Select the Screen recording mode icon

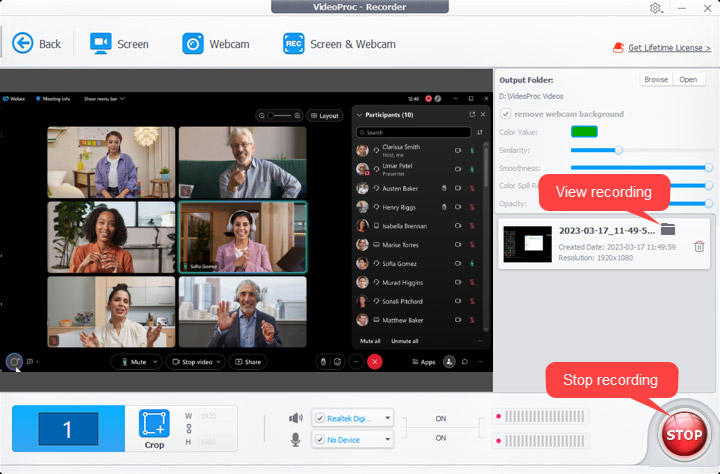[x=101, y=43]
